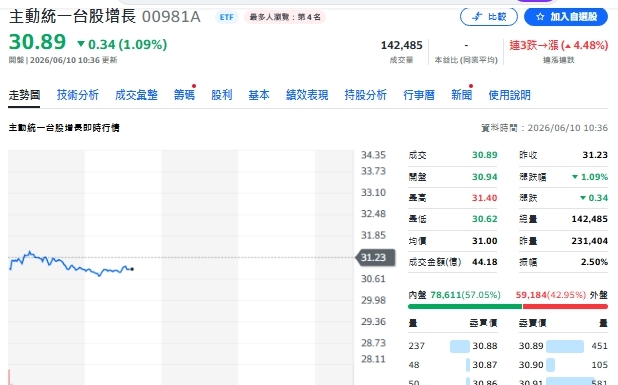
Task: Click the compare arrows icon
Action: click(477, 17)
